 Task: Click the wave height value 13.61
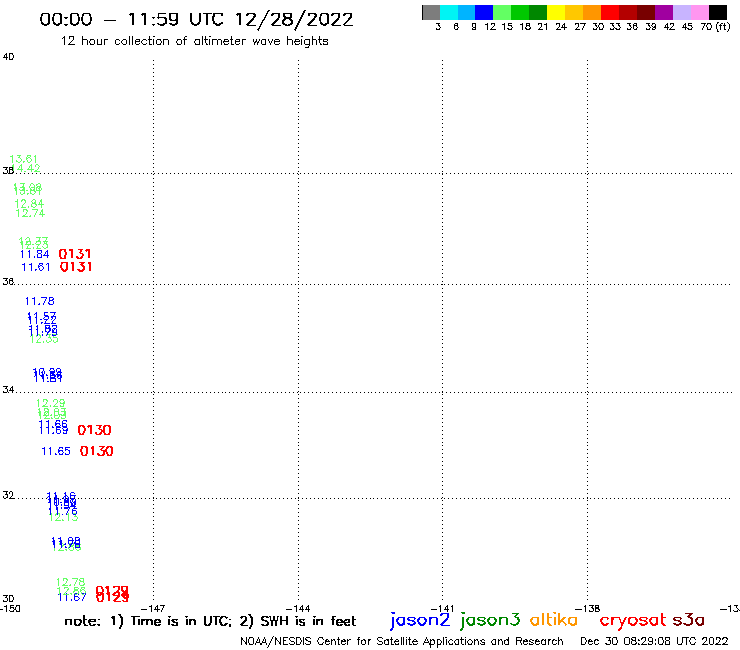(x=24, y=159)
